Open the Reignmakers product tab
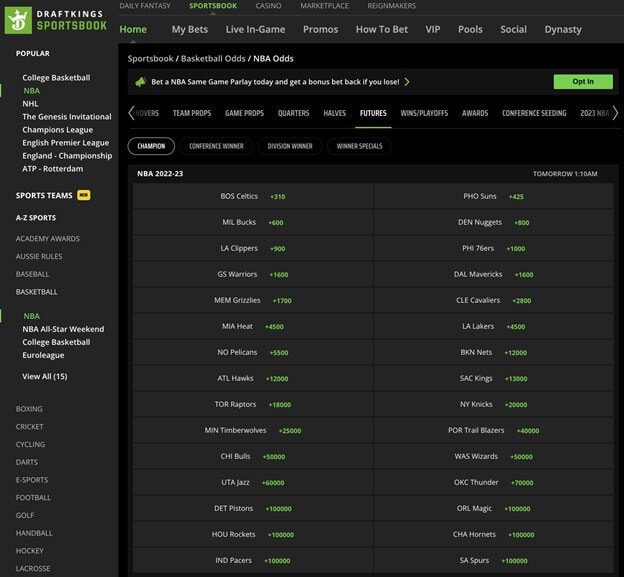Screen dimensions: 624x577 pyautogui.click(x=392, y=6)
